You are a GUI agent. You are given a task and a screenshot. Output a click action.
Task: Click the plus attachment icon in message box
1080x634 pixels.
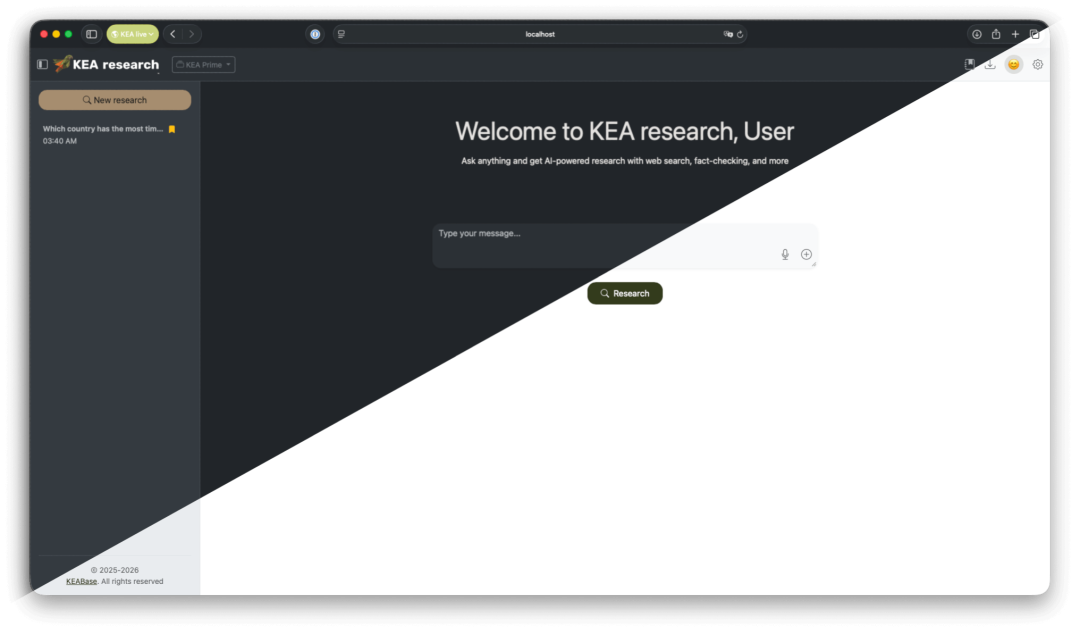(x=806, y=254)
